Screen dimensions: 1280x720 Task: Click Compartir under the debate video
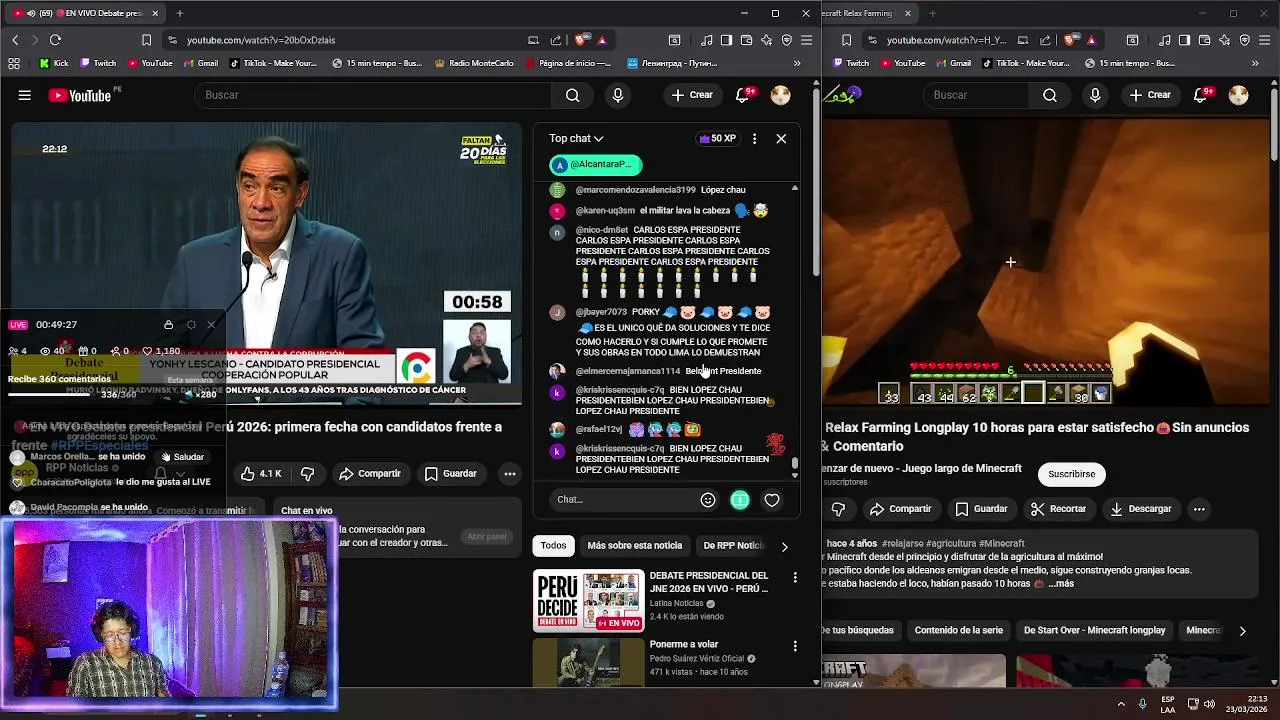(369, 474)
